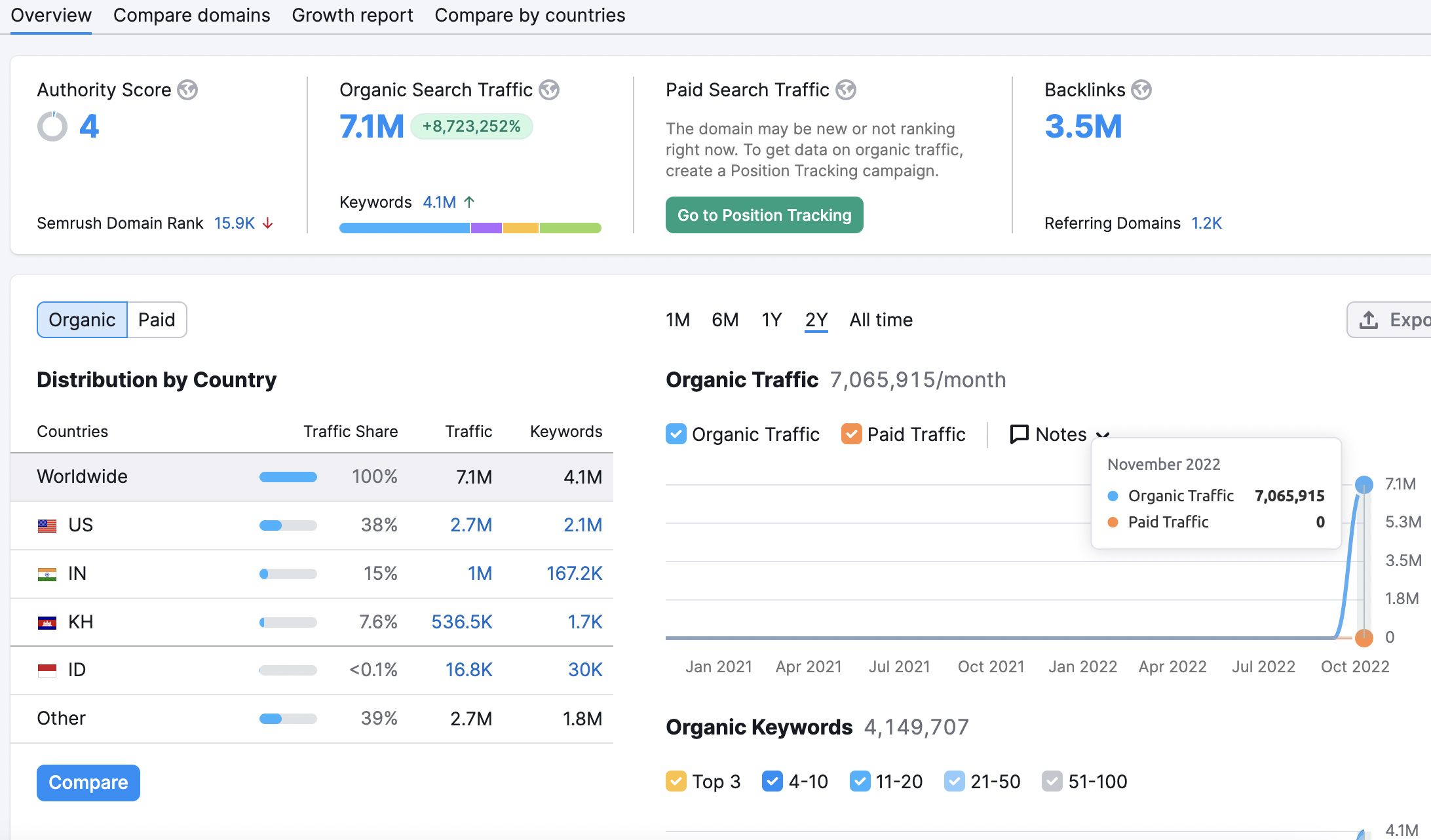Switch to the Paid toggle

tap(157, 320)
